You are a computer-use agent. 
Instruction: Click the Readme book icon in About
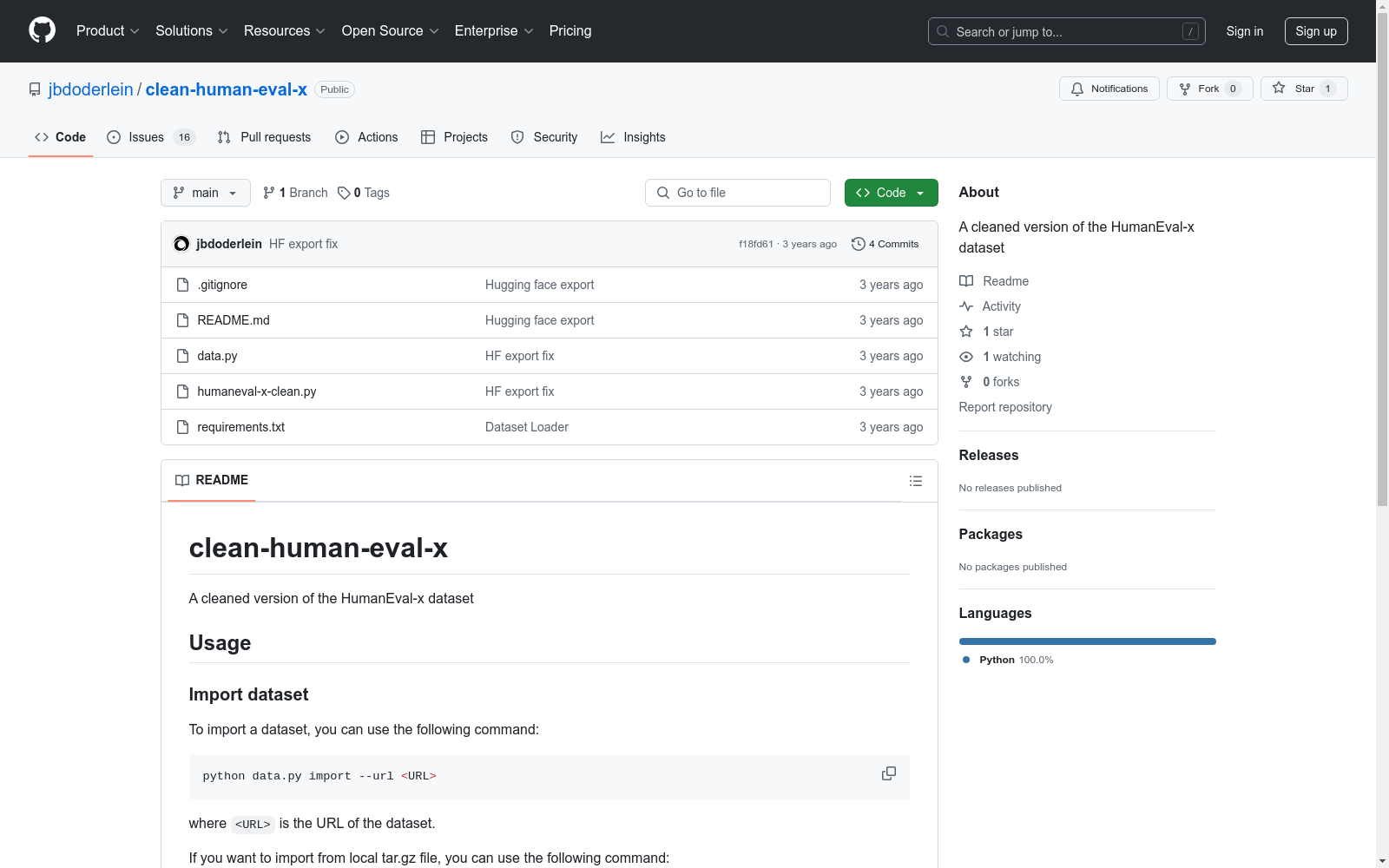(x=966, y=281)
